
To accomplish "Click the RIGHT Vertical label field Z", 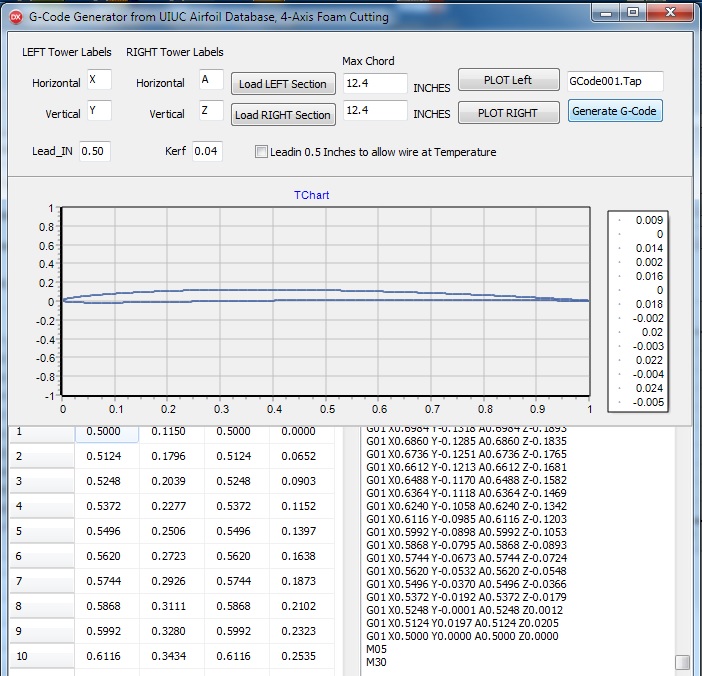I will coord(210,111).
